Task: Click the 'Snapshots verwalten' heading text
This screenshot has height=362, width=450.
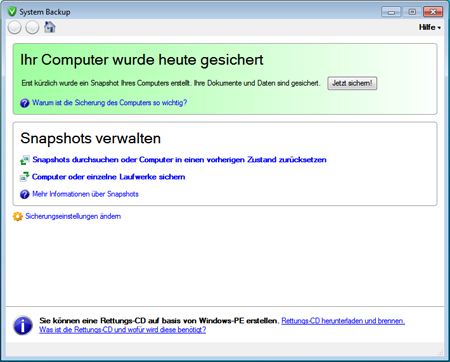Action: pos(91,138)
